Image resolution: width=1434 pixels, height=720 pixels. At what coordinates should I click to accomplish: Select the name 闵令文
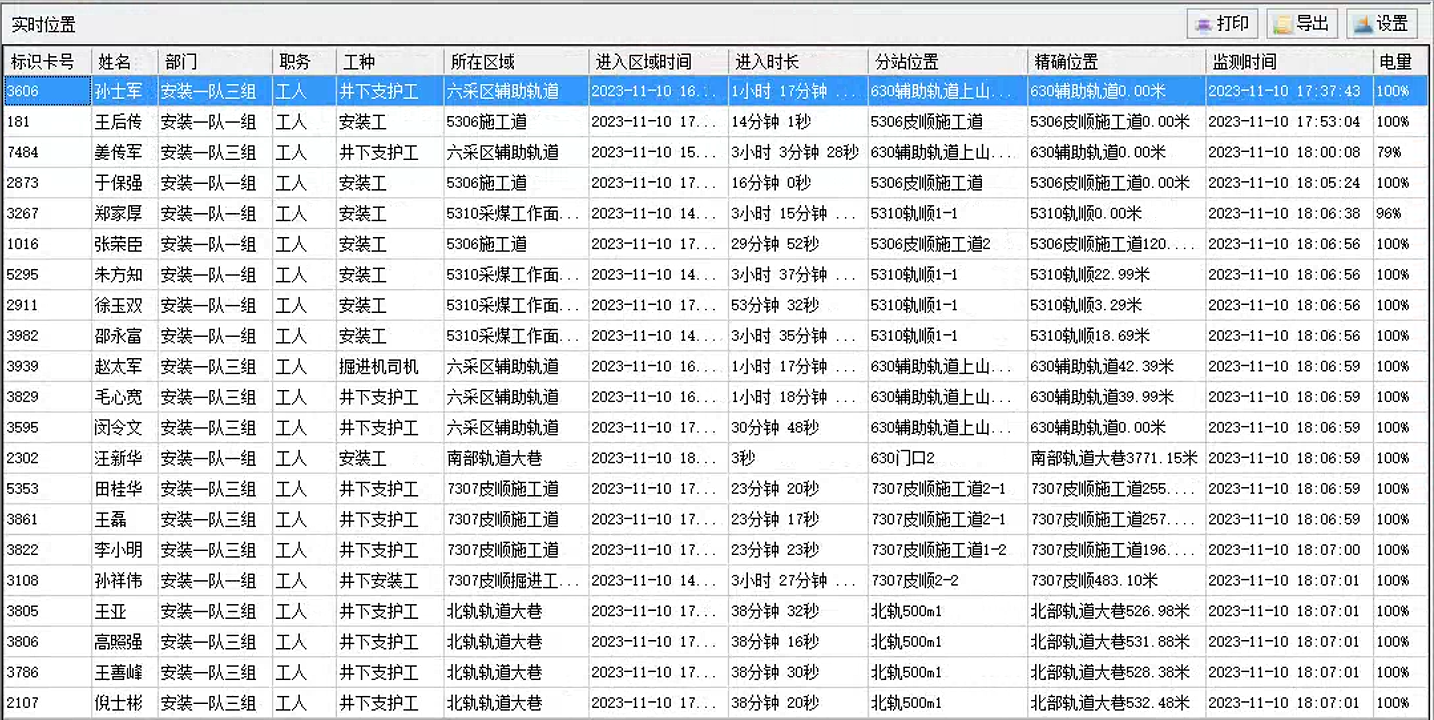click(118, 428)
